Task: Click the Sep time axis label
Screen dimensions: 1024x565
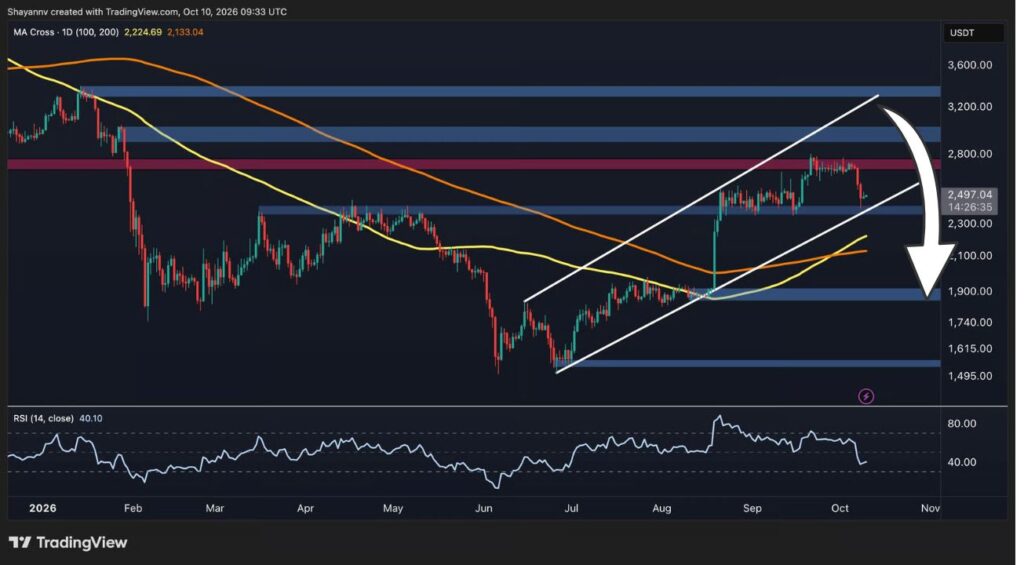Action: (x=752, y=508)
